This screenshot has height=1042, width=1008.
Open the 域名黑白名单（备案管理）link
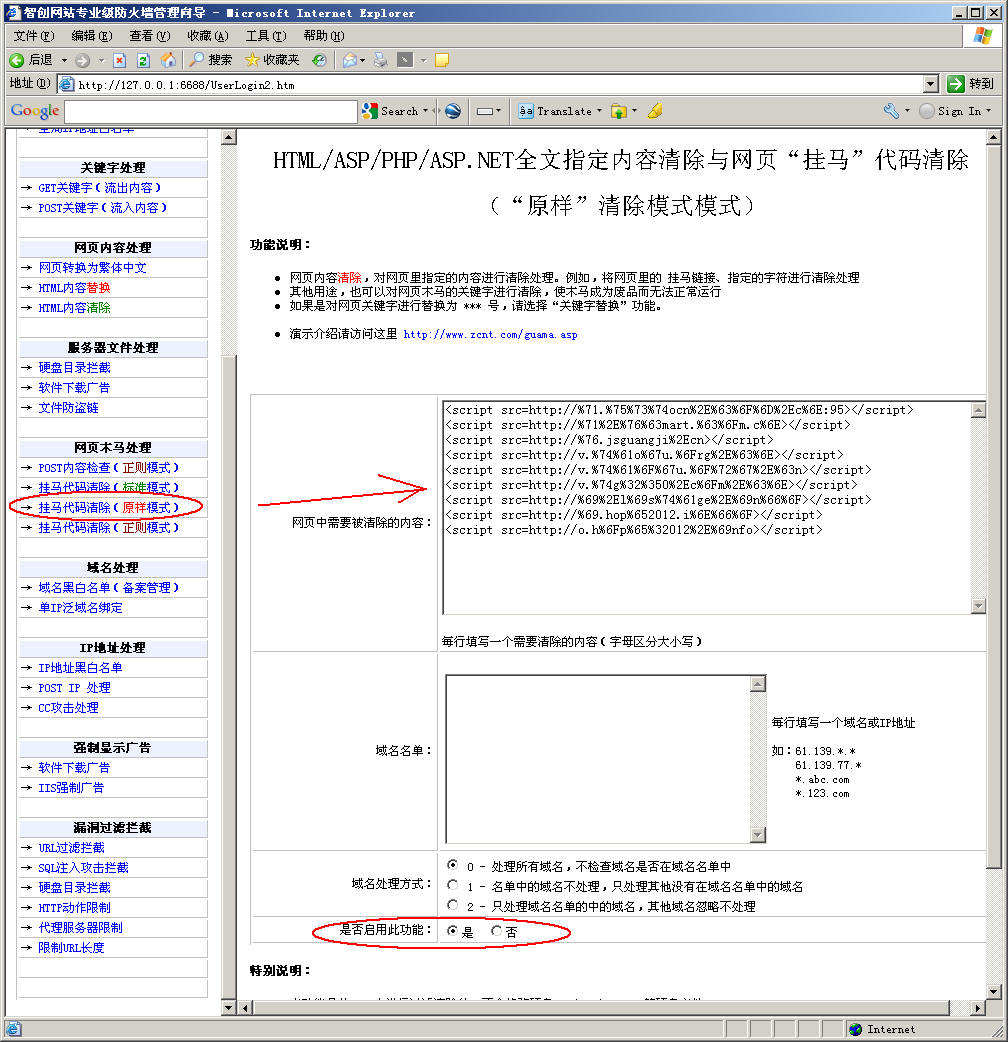(108, 587)
